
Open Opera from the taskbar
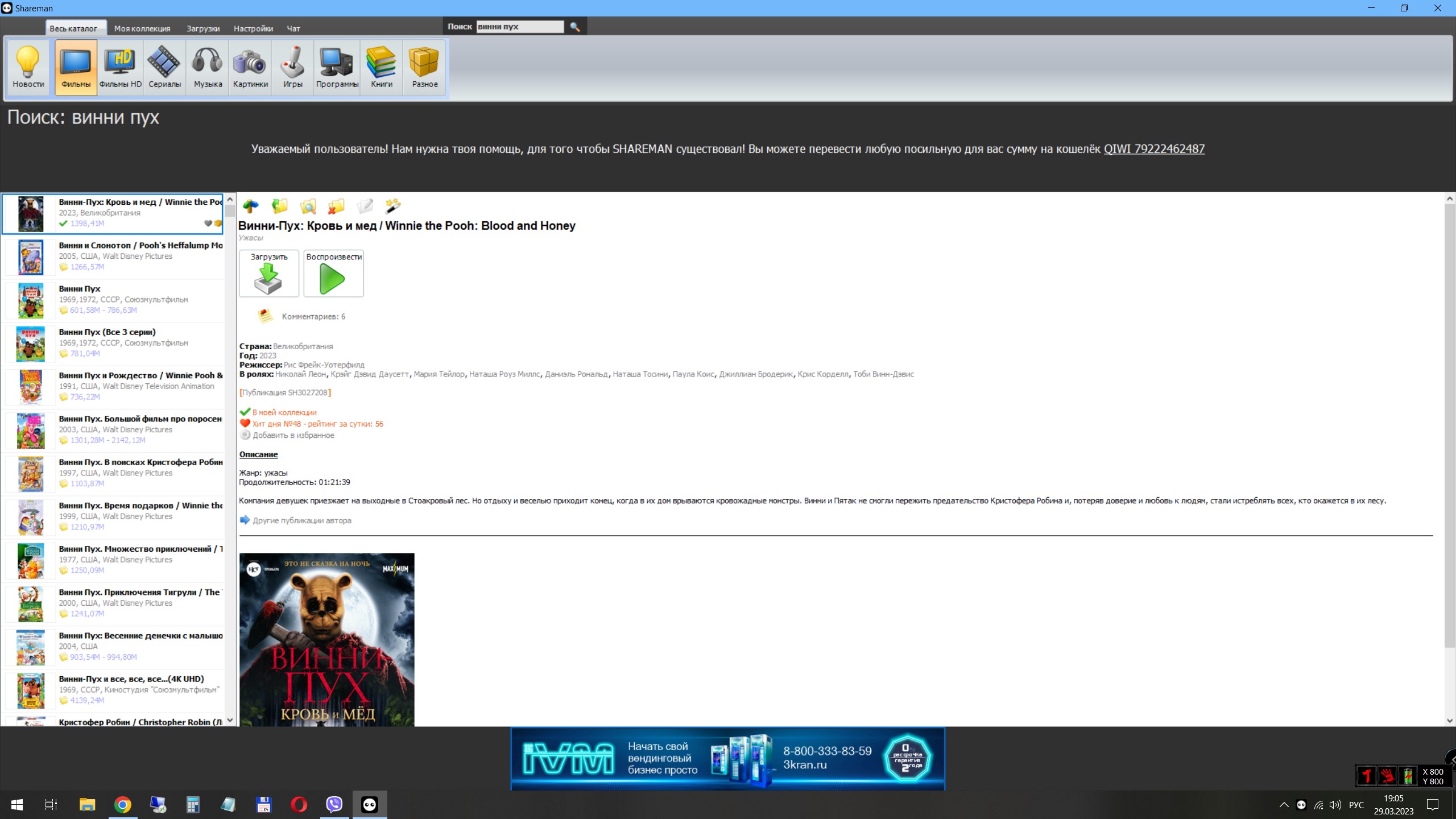pyautogui.click(x=299, y=805)
